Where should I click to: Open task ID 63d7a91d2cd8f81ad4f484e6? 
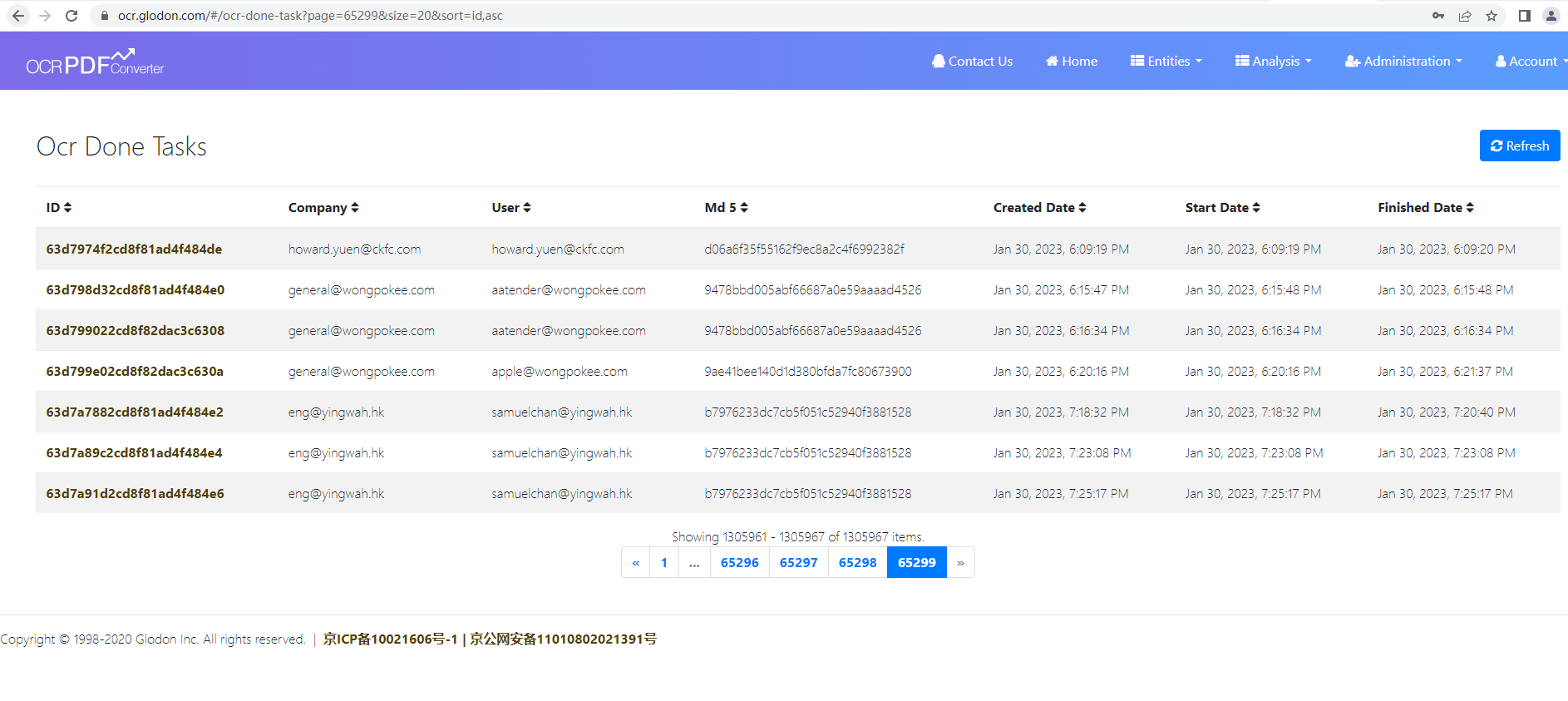(x=135, y=493)
